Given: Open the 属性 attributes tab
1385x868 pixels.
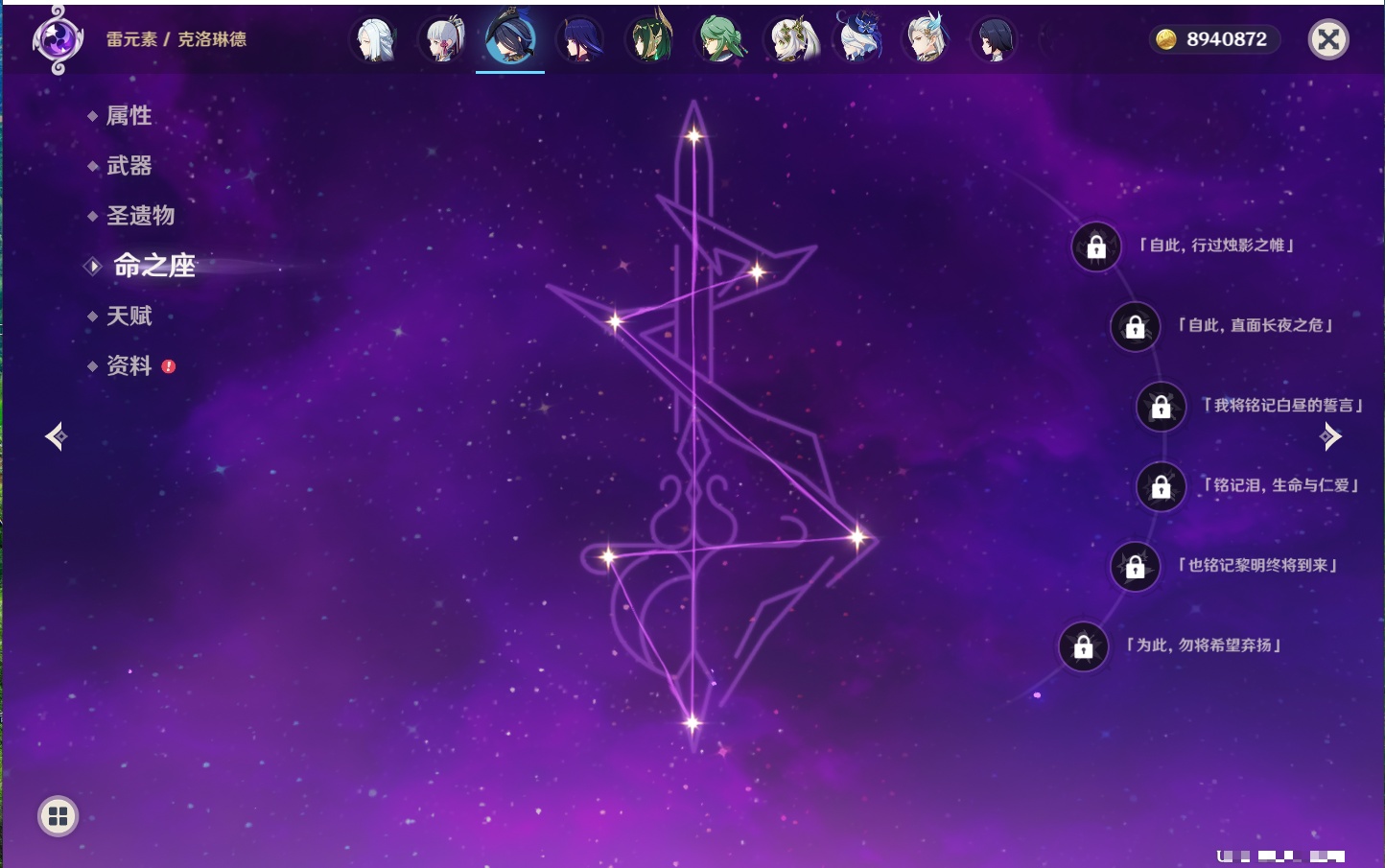Looking at the screenshot, I should tap(129, 116).
